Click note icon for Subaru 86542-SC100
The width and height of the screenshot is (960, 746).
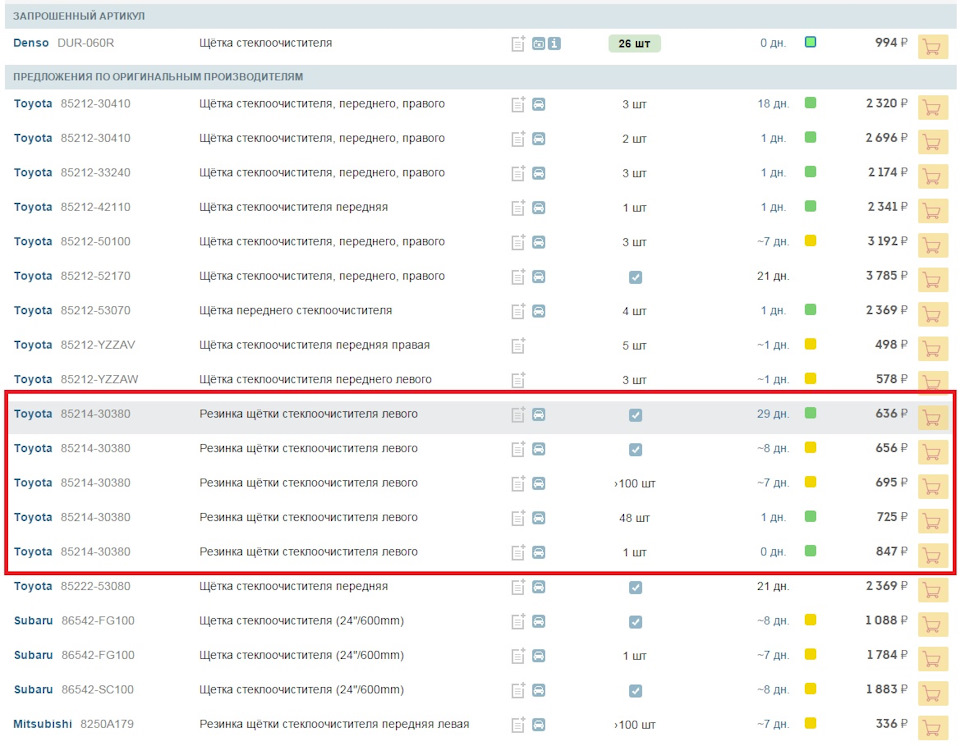pos(518,690)
